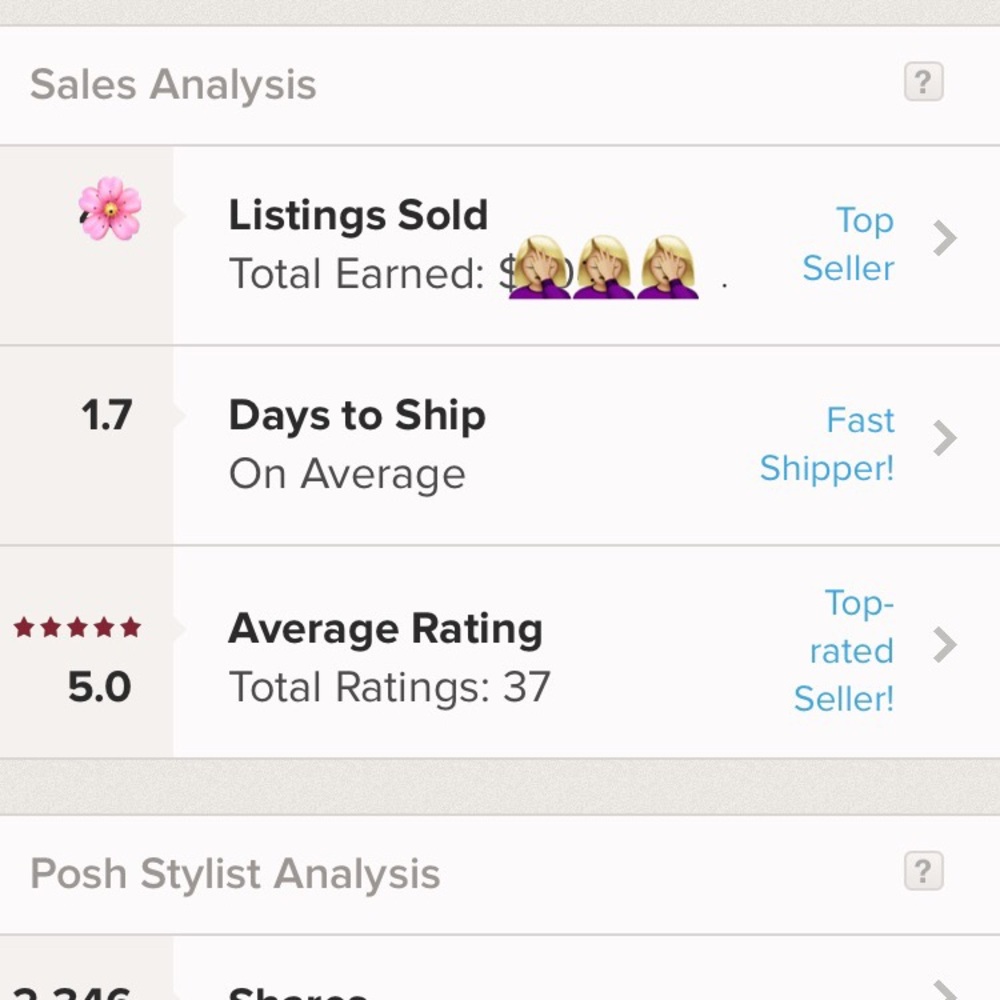The width and height of the screenshot is (1000, 1000).
Task: Open the Days to Ship chevron arrow
Action: click(944, 438)
